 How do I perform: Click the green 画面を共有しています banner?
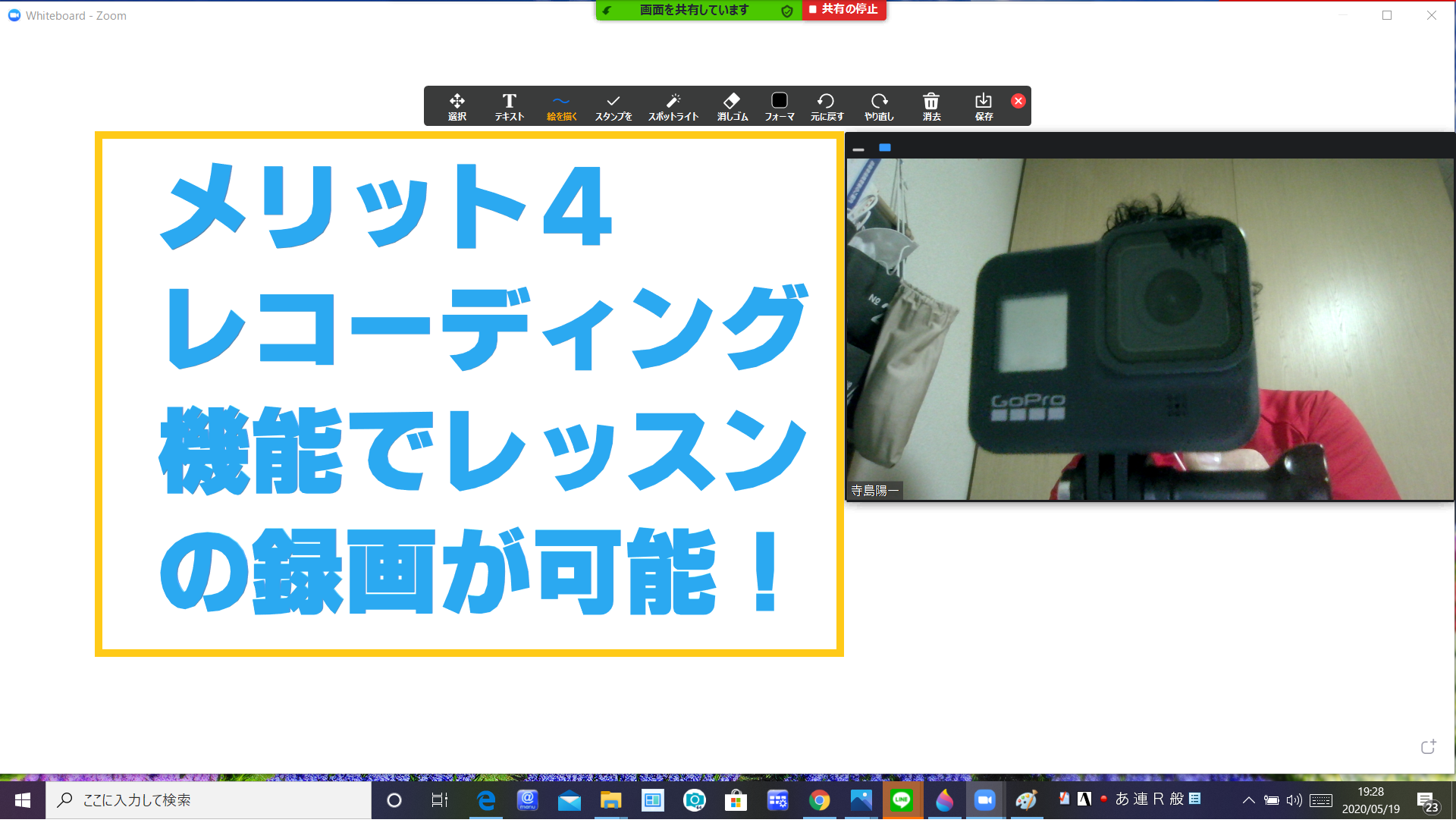pos(694,10)
